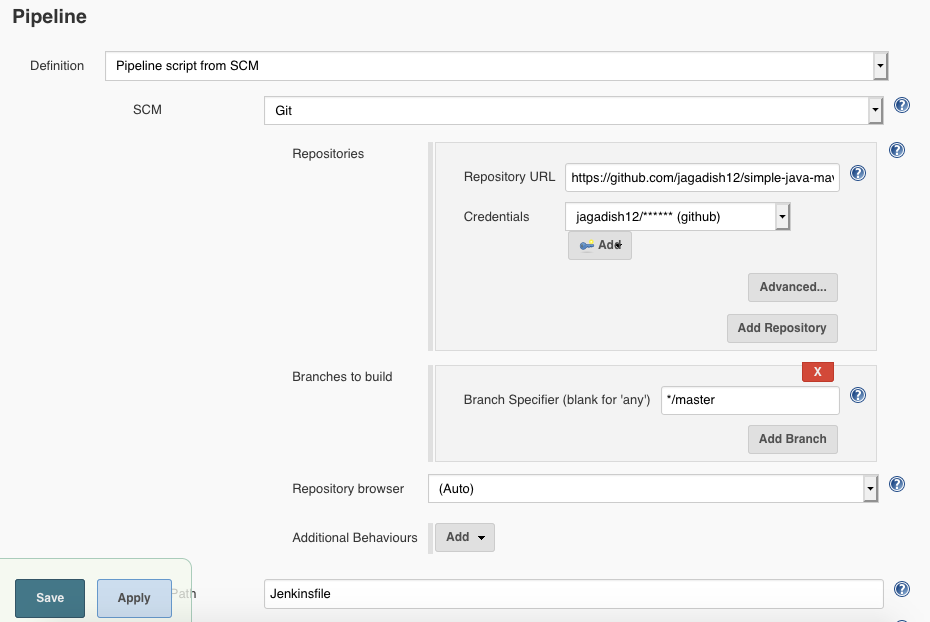This screenshot has height=622, width=930.
Task: Expand the Repository browser (Auto) dropdown
Action: 653,489
